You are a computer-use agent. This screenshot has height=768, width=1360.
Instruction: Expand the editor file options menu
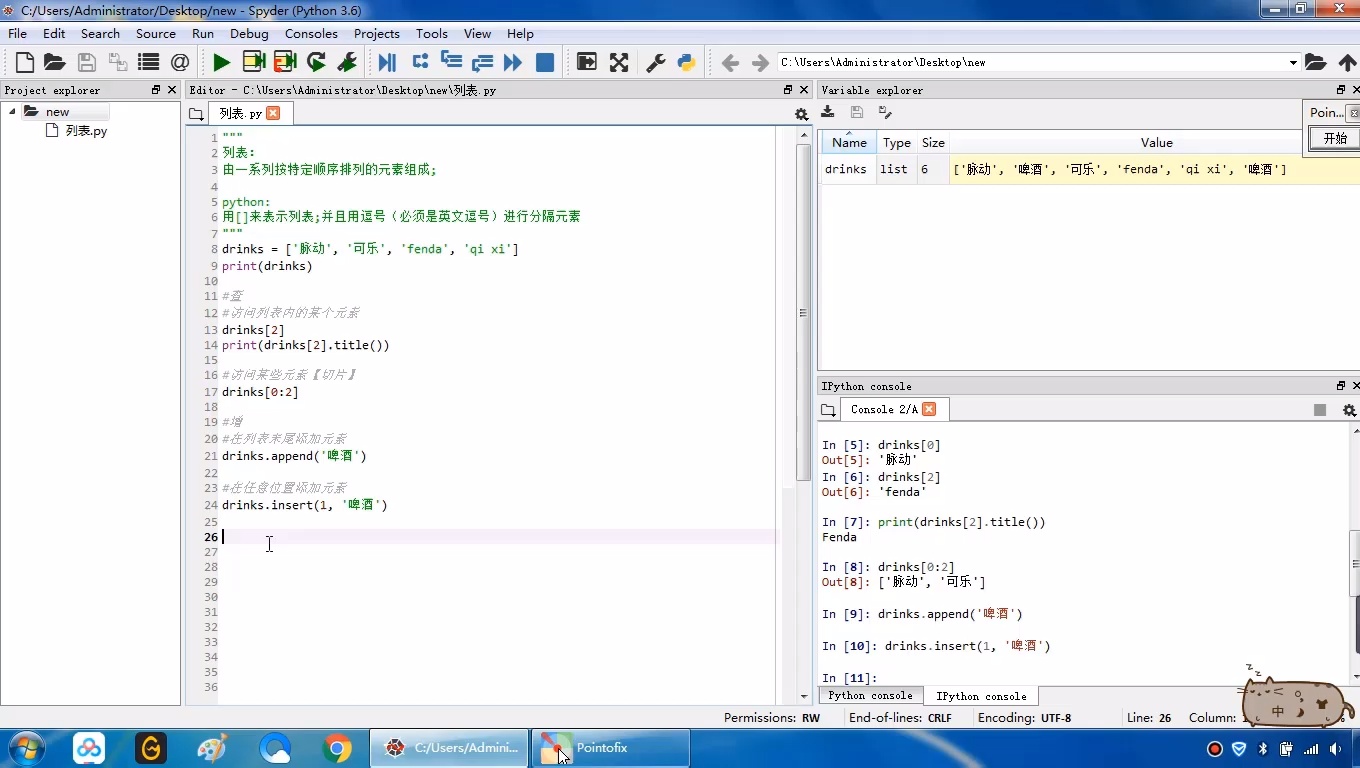click(x=801, y=114)
